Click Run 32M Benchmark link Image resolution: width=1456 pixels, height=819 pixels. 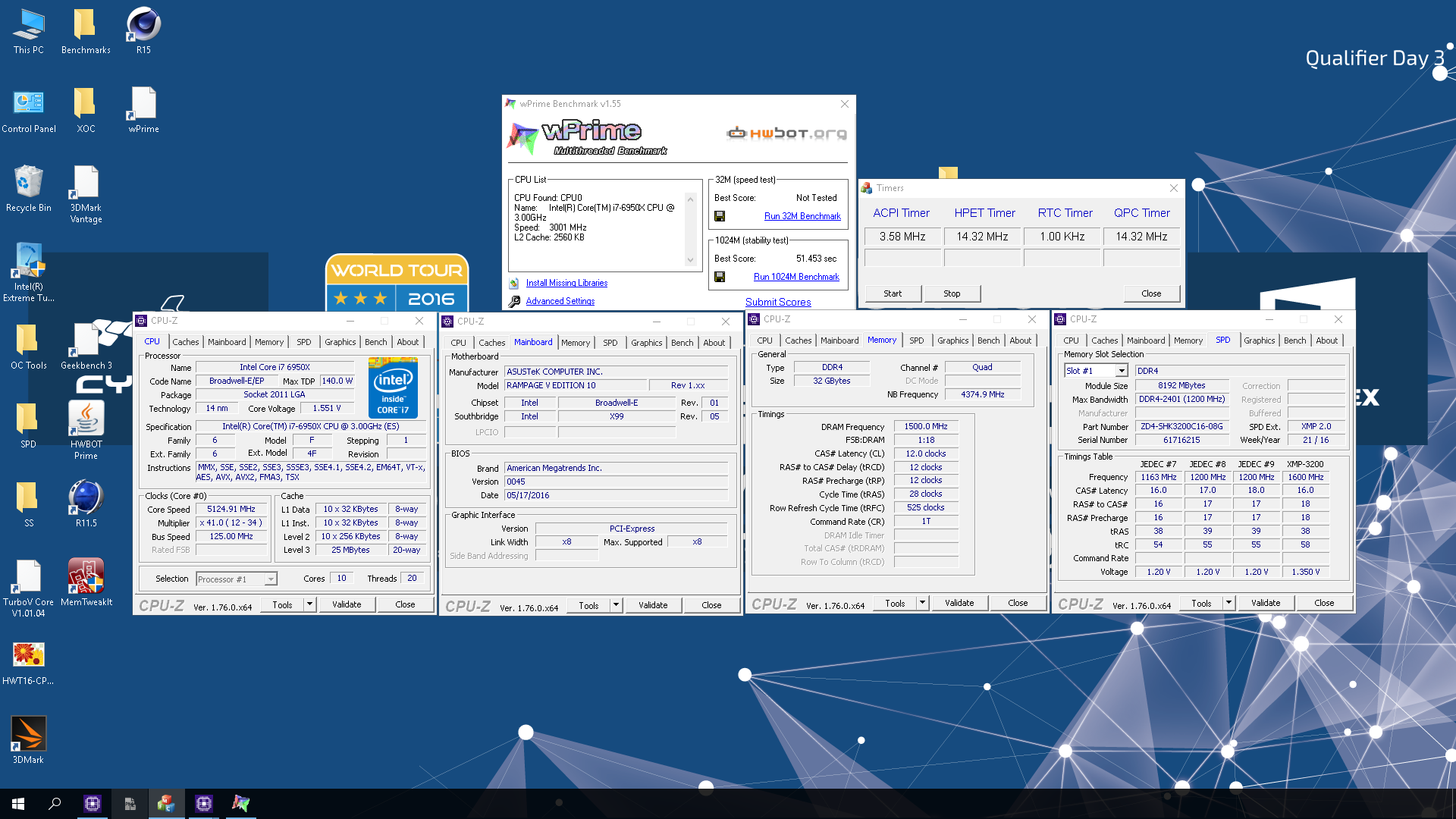coord(802,216)
